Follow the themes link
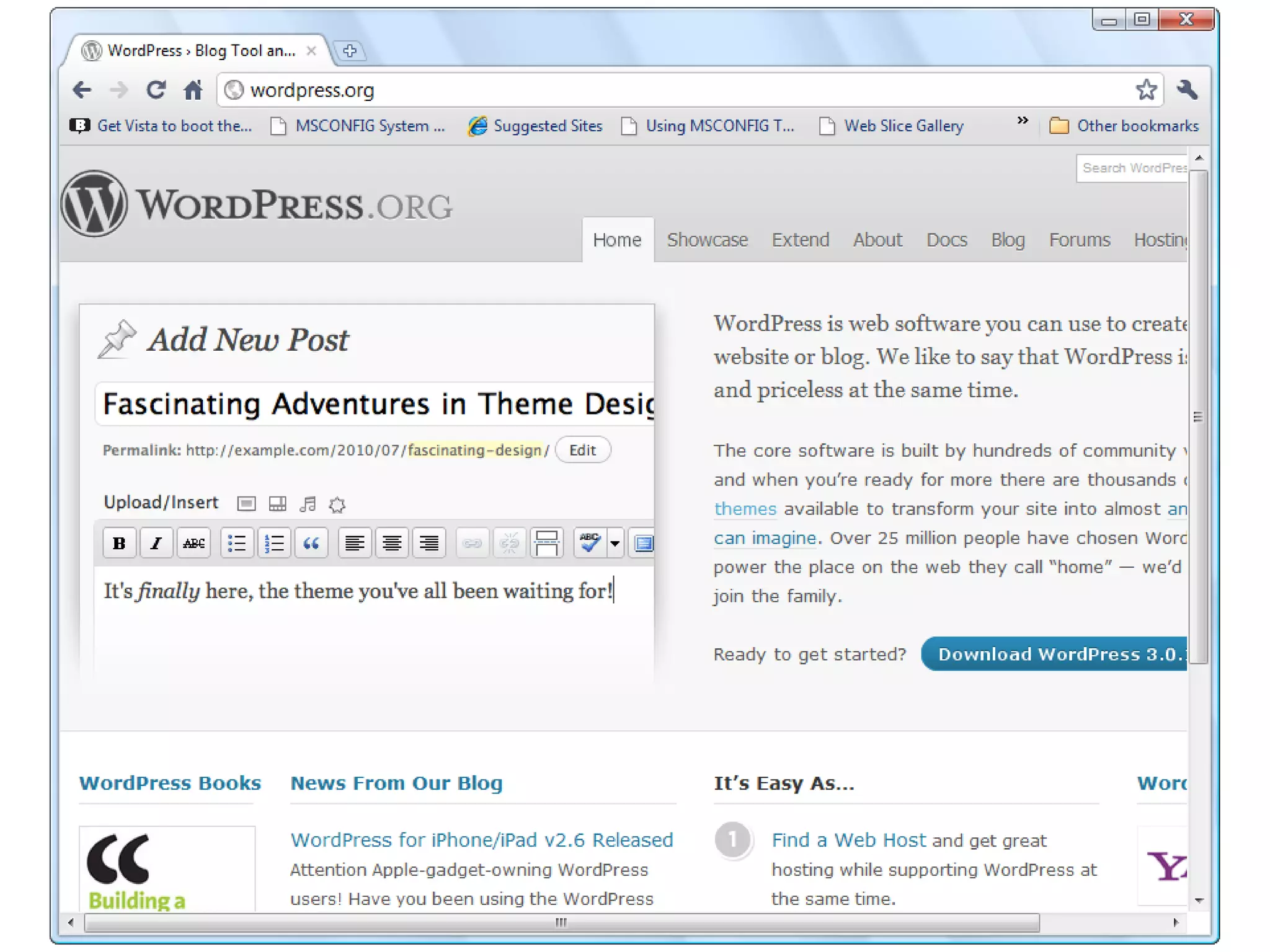 click(745, 509)
